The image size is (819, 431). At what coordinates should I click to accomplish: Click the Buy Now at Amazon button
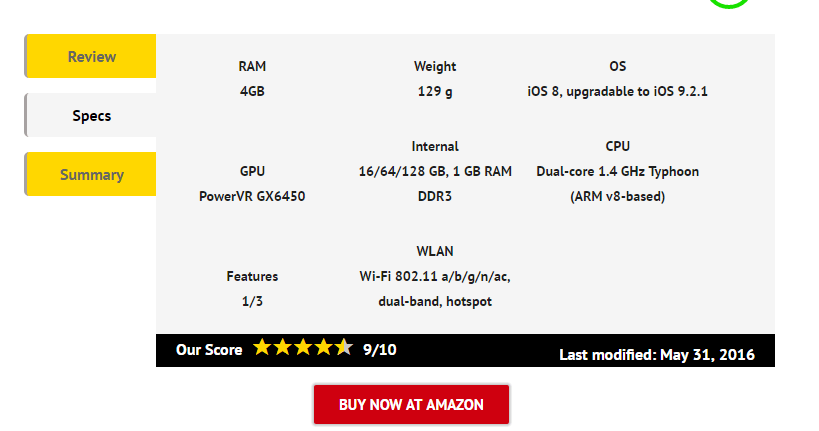point(411,404)
